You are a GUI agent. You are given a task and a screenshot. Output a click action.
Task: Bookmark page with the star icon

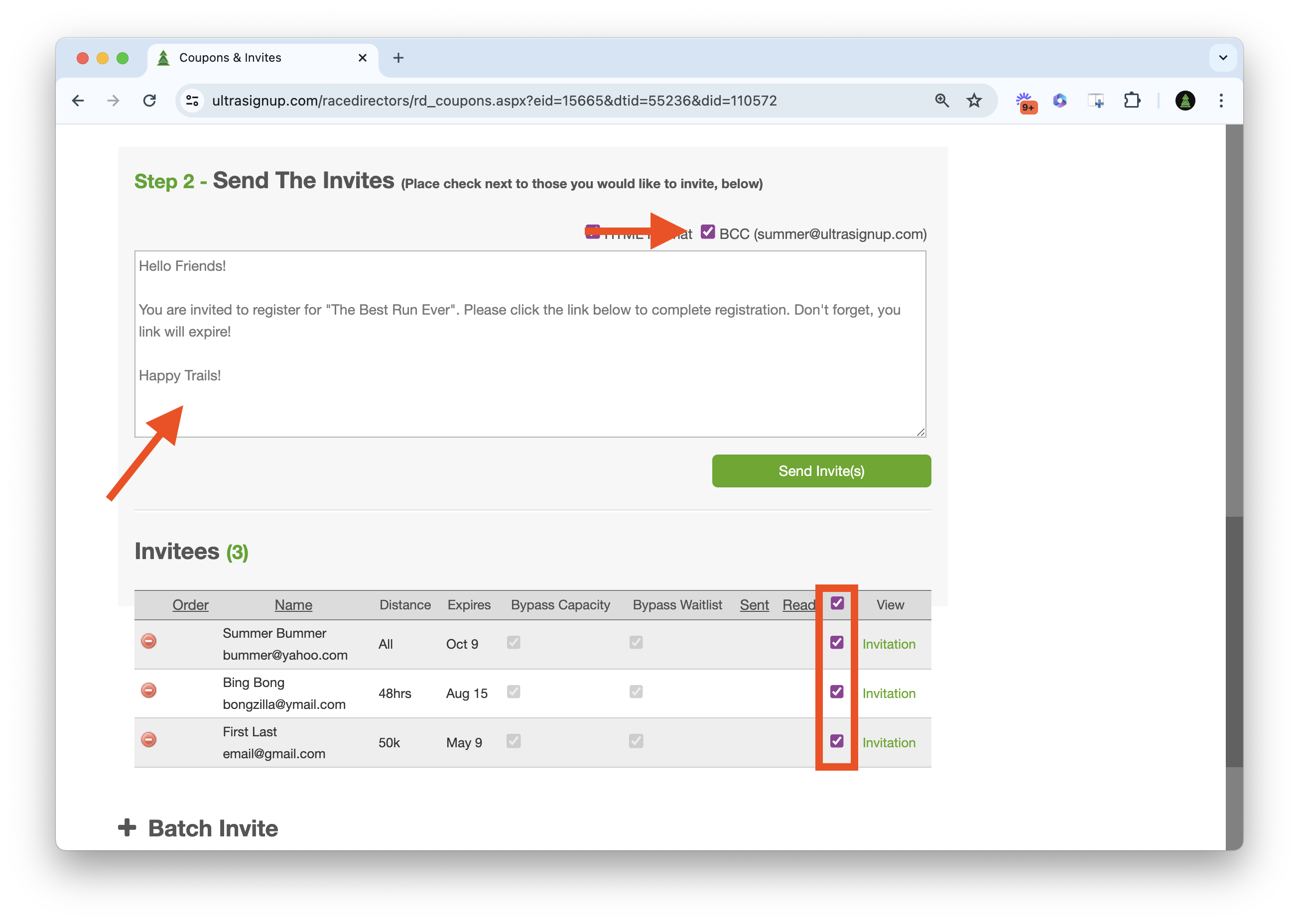tap(974, 101)
